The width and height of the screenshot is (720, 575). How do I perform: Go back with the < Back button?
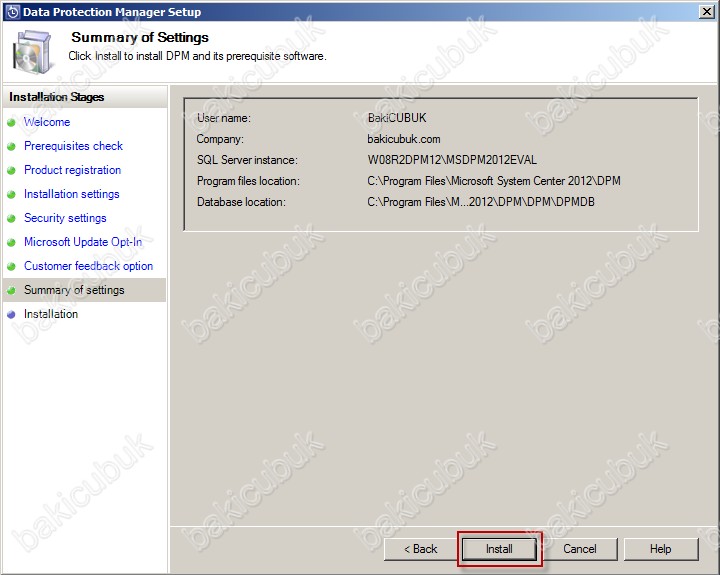421,549
